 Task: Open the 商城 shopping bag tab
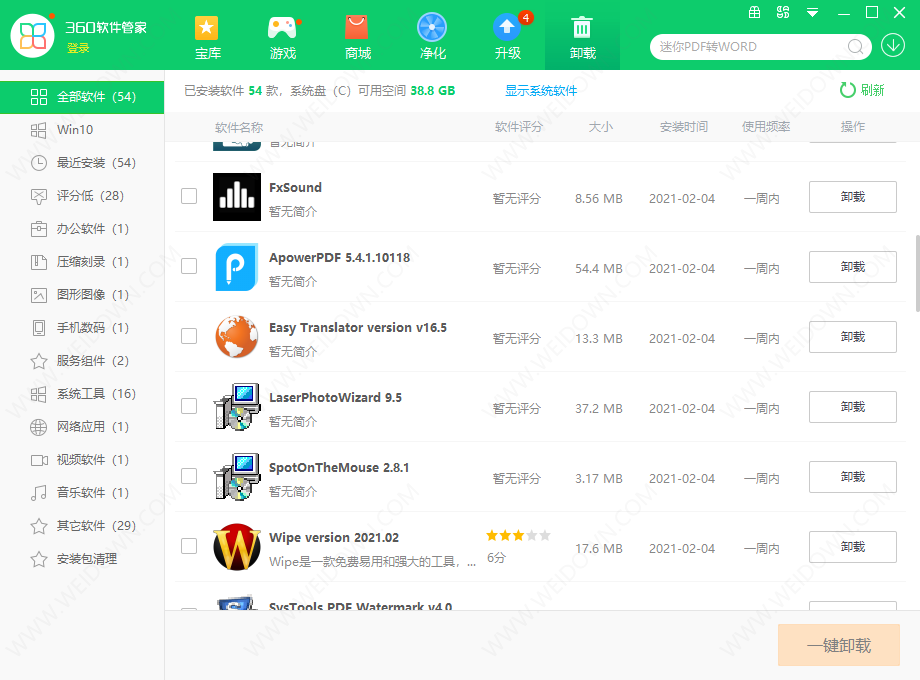[357, 38]
